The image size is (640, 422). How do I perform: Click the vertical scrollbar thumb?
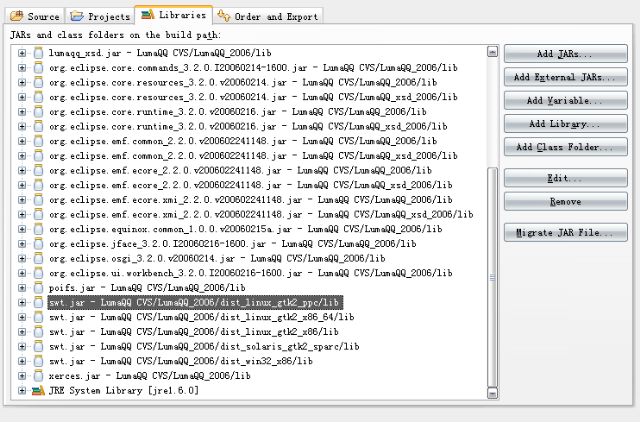(x=492, y=278)
